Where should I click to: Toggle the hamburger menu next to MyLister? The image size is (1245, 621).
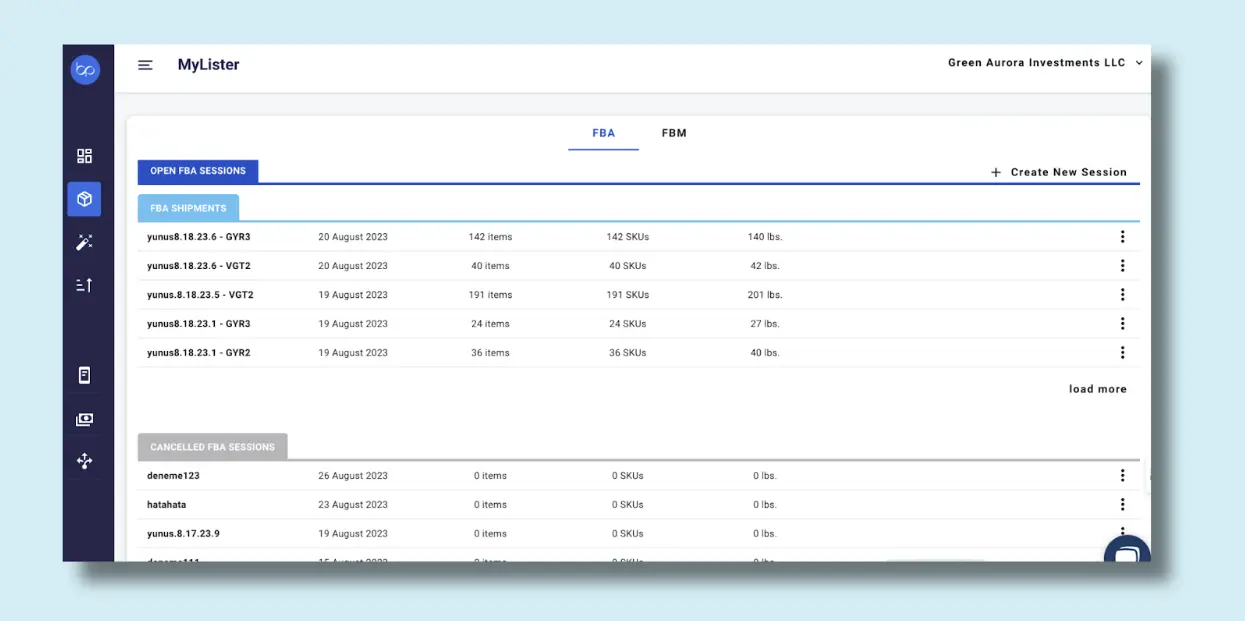click(145, 65)
